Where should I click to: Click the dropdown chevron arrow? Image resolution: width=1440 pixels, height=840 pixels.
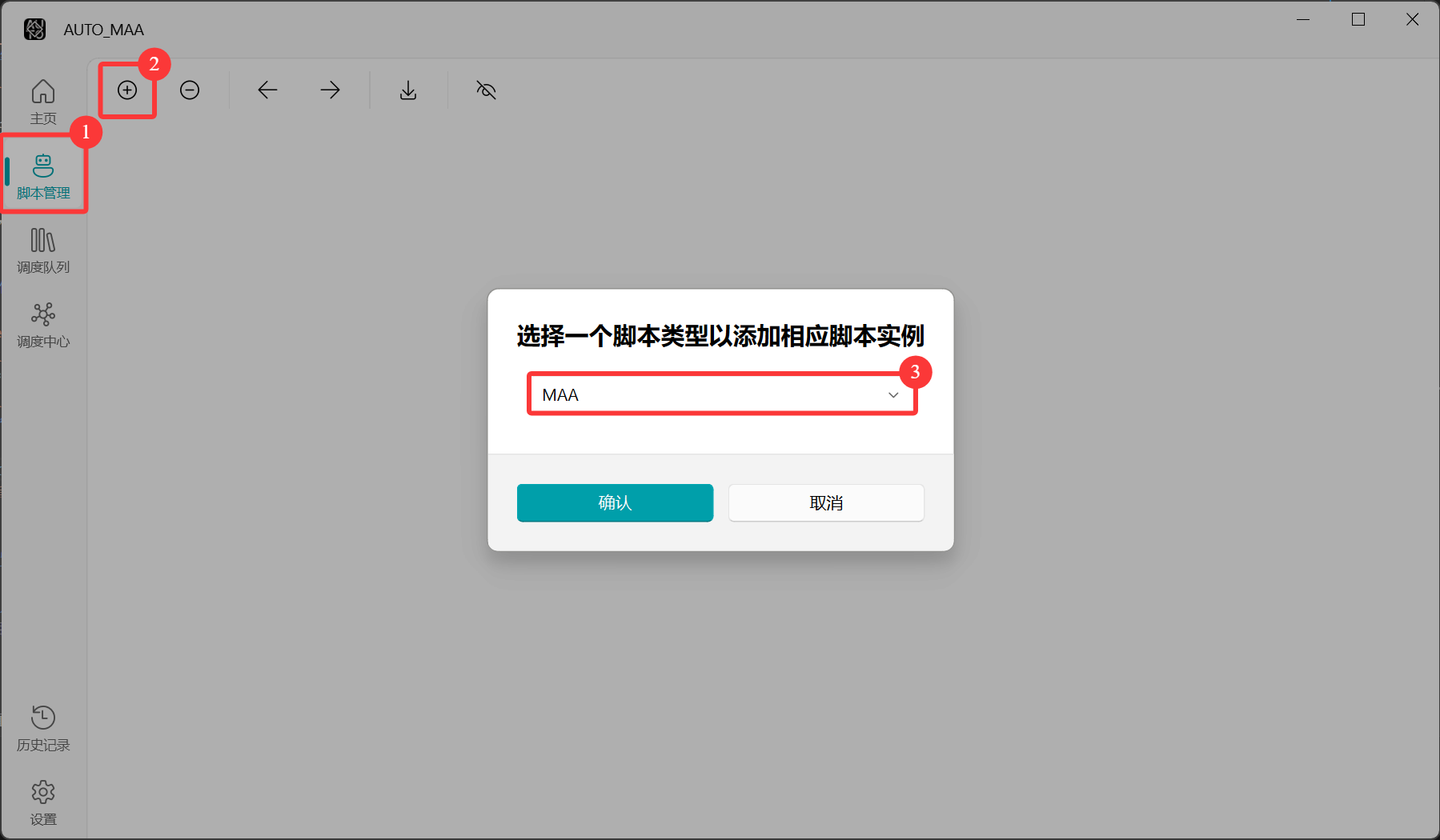[893, 395]
